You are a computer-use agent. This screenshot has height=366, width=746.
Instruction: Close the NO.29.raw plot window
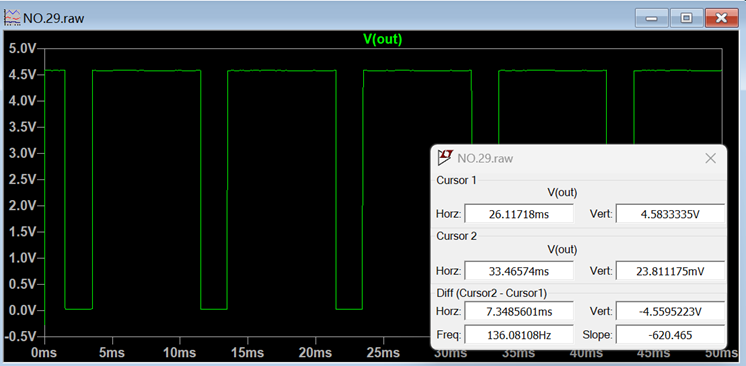(721, 18)
